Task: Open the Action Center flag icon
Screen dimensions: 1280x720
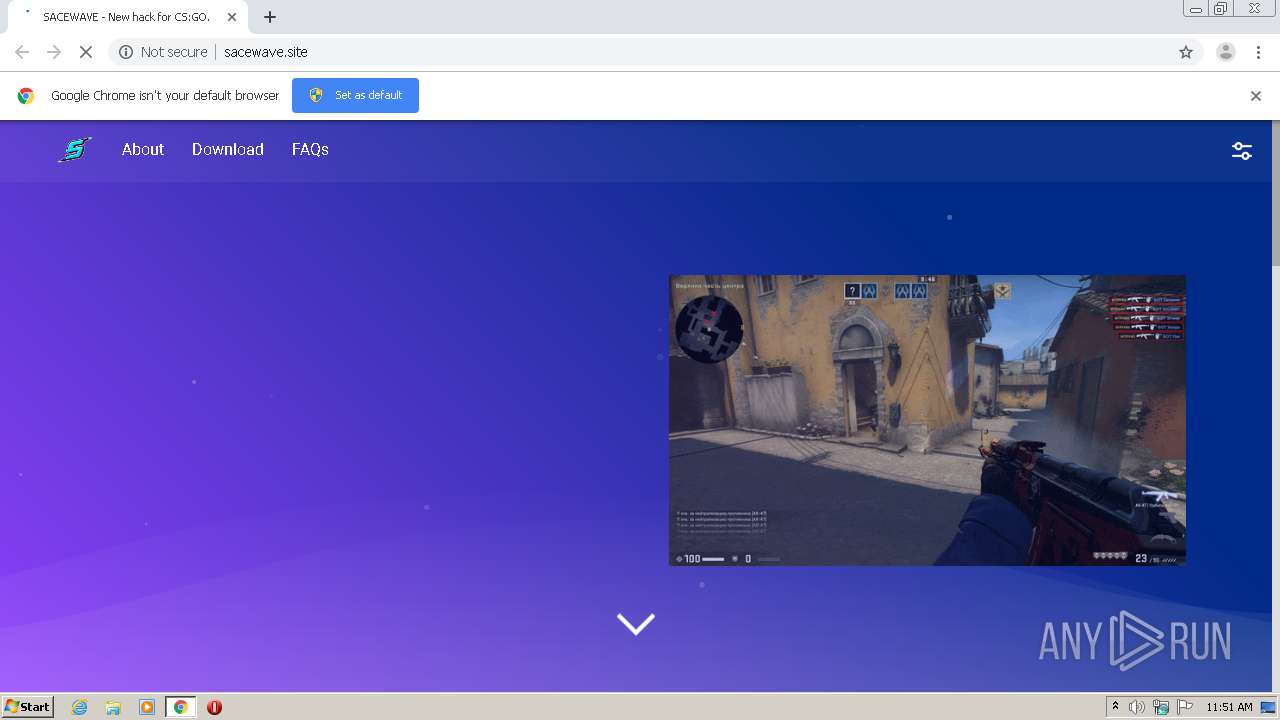Action: point(1185,707)
